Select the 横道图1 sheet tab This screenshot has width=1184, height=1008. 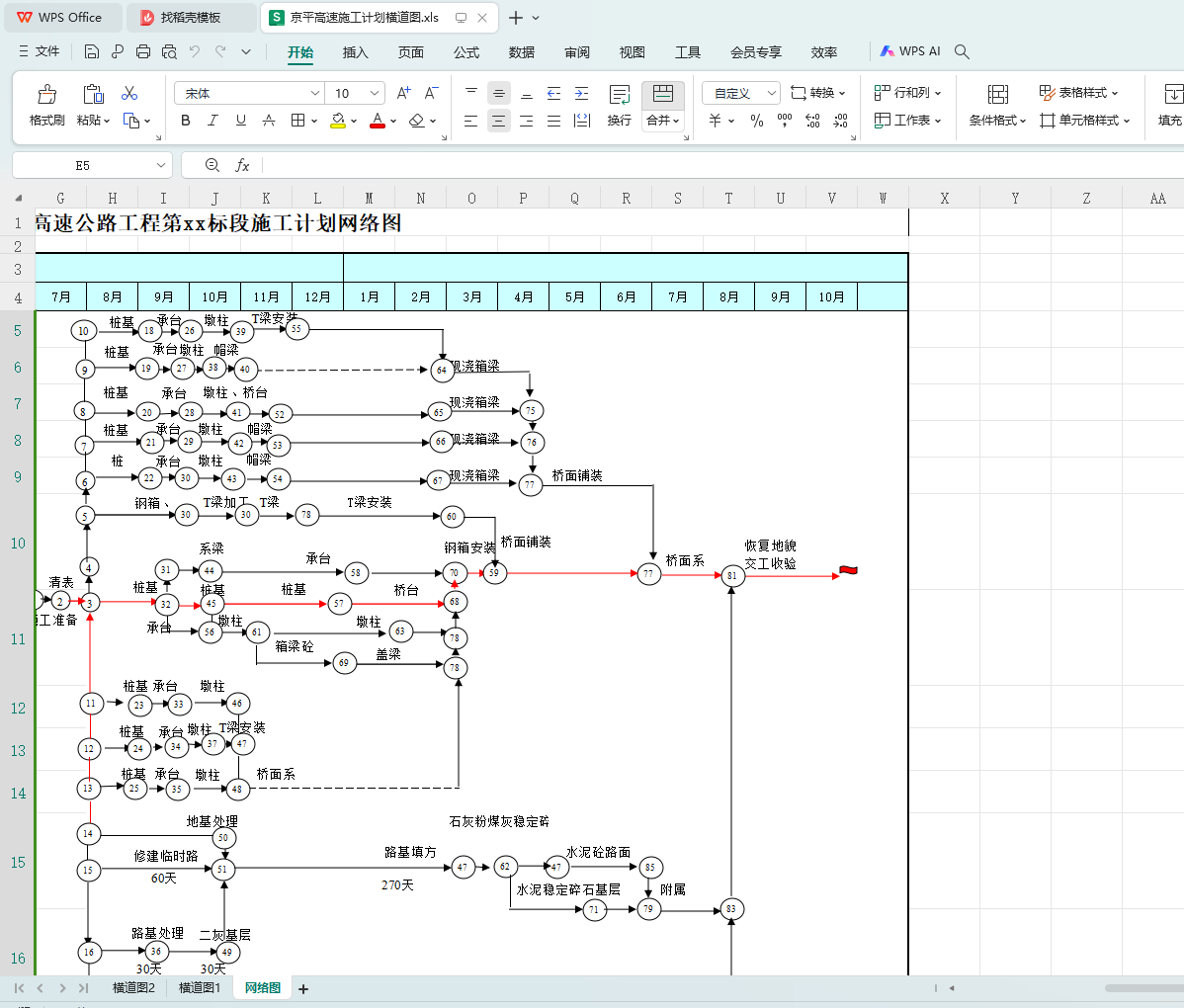(200, 988)
